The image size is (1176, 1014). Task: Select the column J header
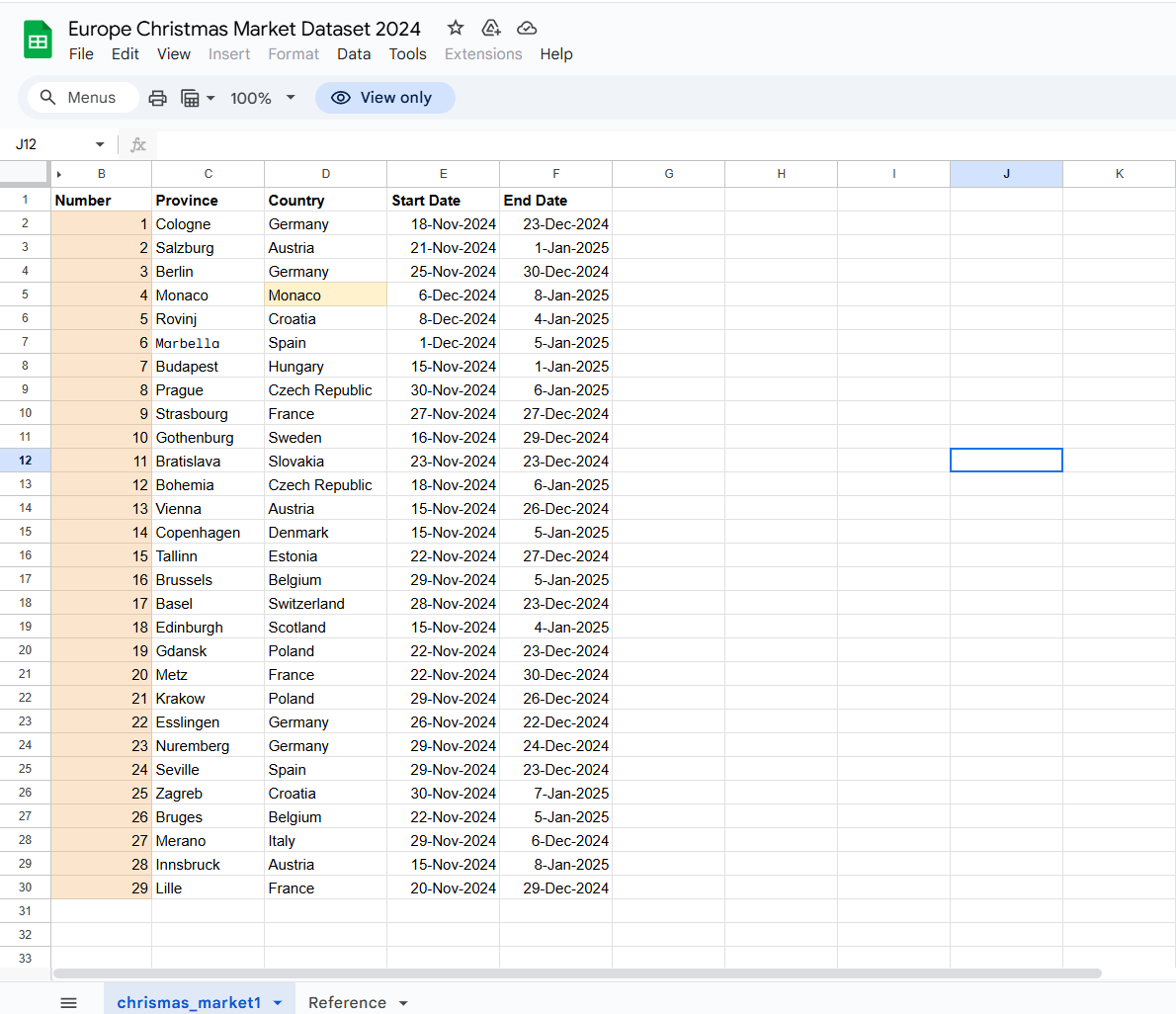(1006, 174)
